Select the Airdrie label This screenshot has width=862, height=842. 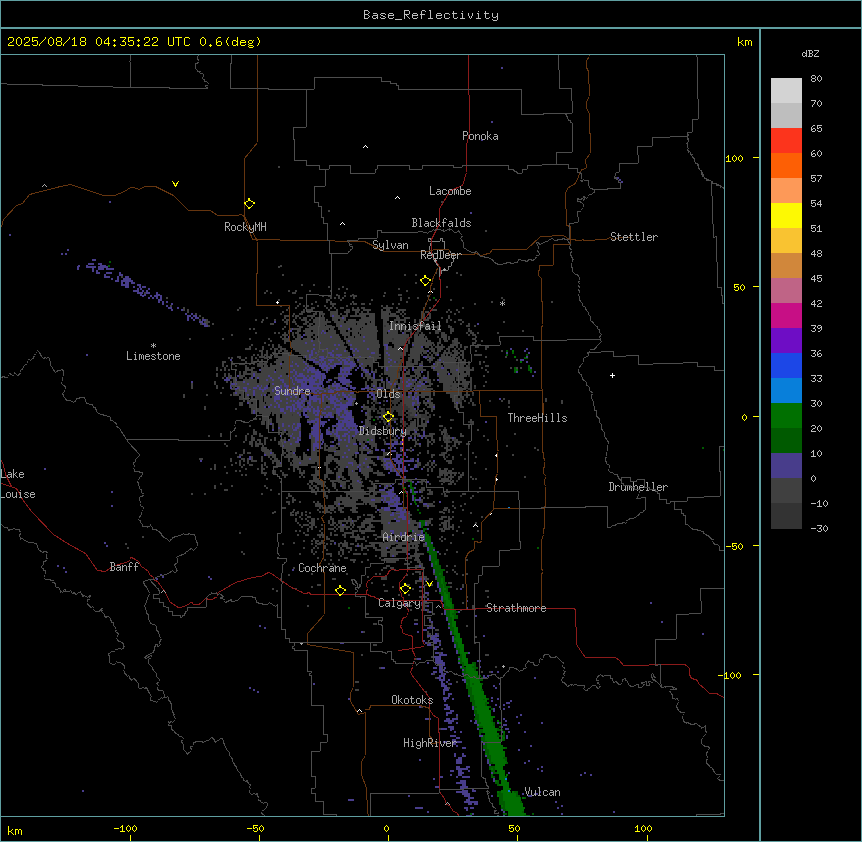pyautogui.click(x=404, y=537)
